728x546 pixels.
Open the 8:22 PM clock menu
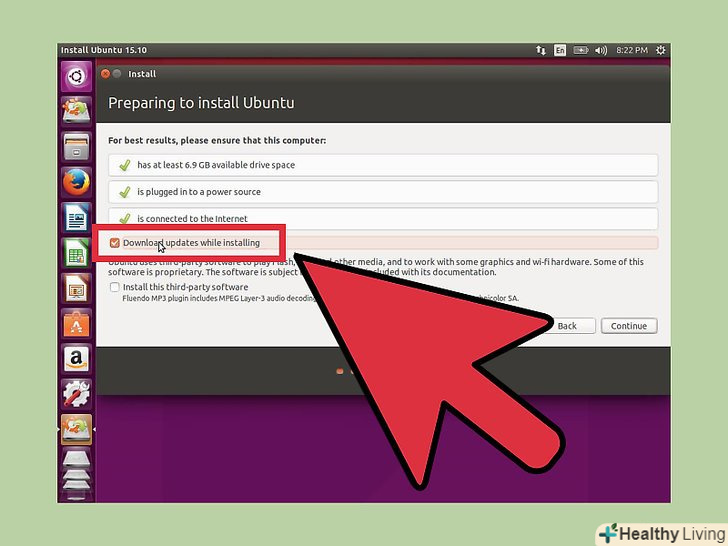click(631, 50)
